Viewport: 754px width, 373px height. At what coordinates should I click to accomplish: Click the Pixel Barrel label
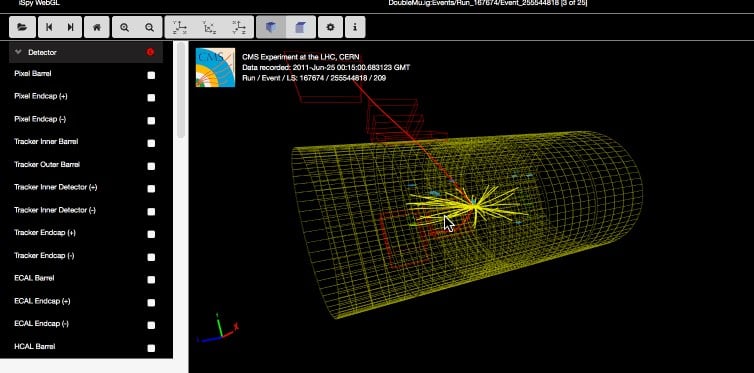(x=33, y=74)
